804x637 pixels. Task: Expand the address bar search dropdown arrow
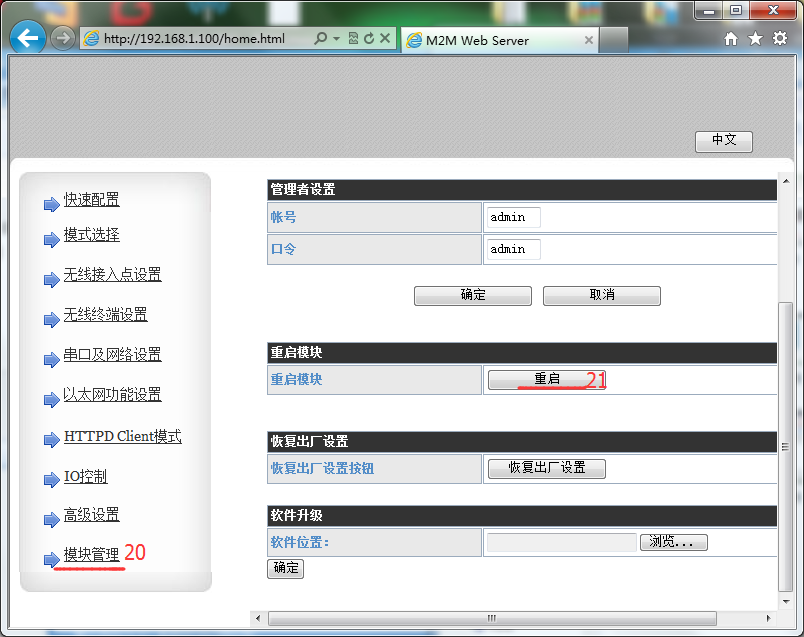pos(336,39)
